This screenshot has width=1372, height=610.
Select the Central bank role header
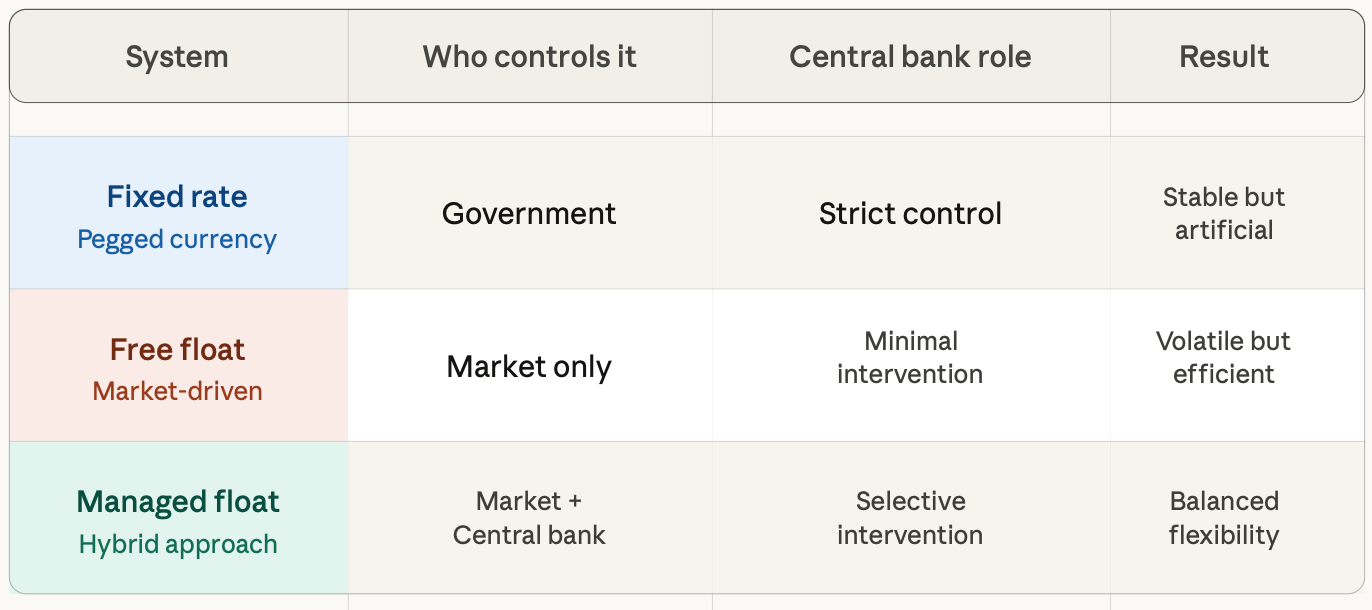point(910,57)
